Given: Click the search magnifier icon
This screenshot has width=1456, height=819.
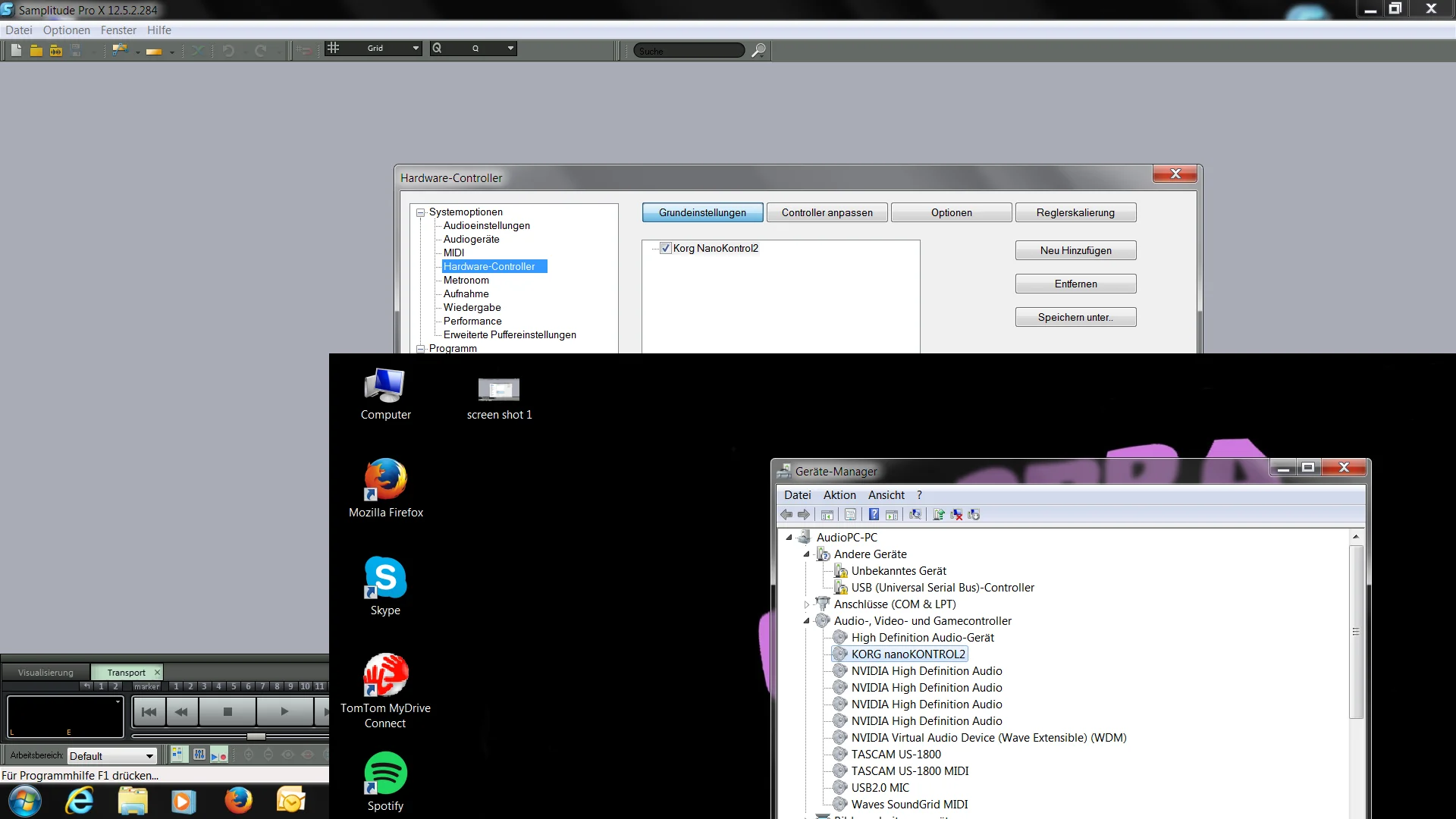Looking at the screenshot, I should click(x=758, y=51).
